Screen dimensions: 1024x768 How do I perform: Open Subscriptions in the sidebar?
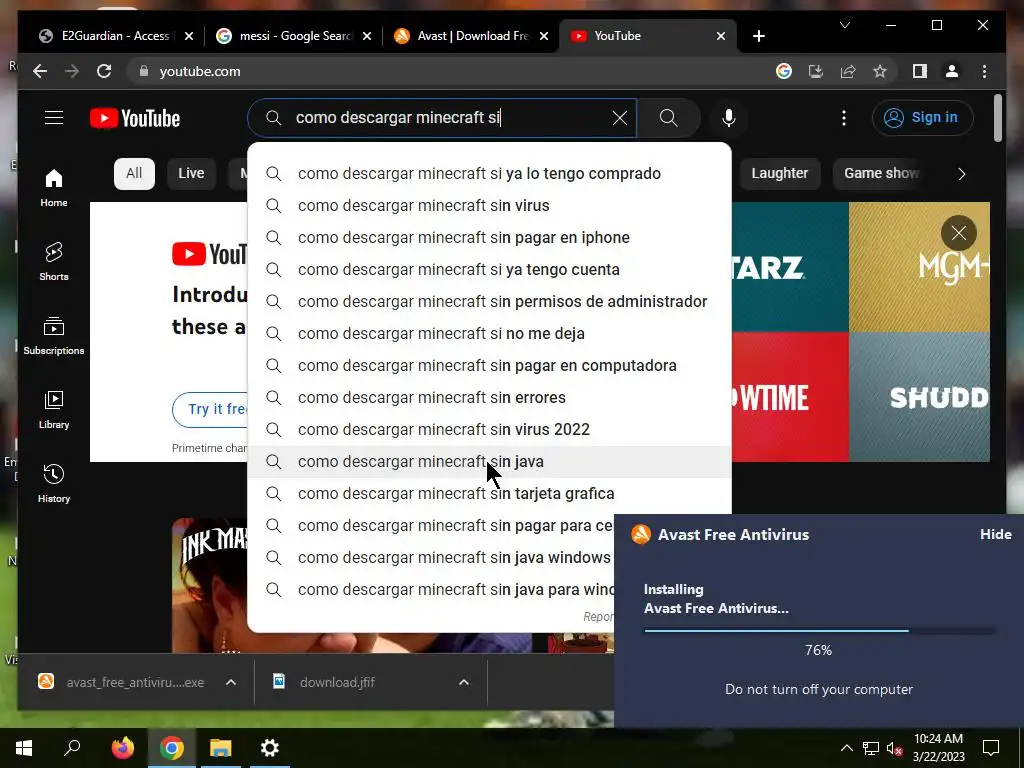(54, 336)
